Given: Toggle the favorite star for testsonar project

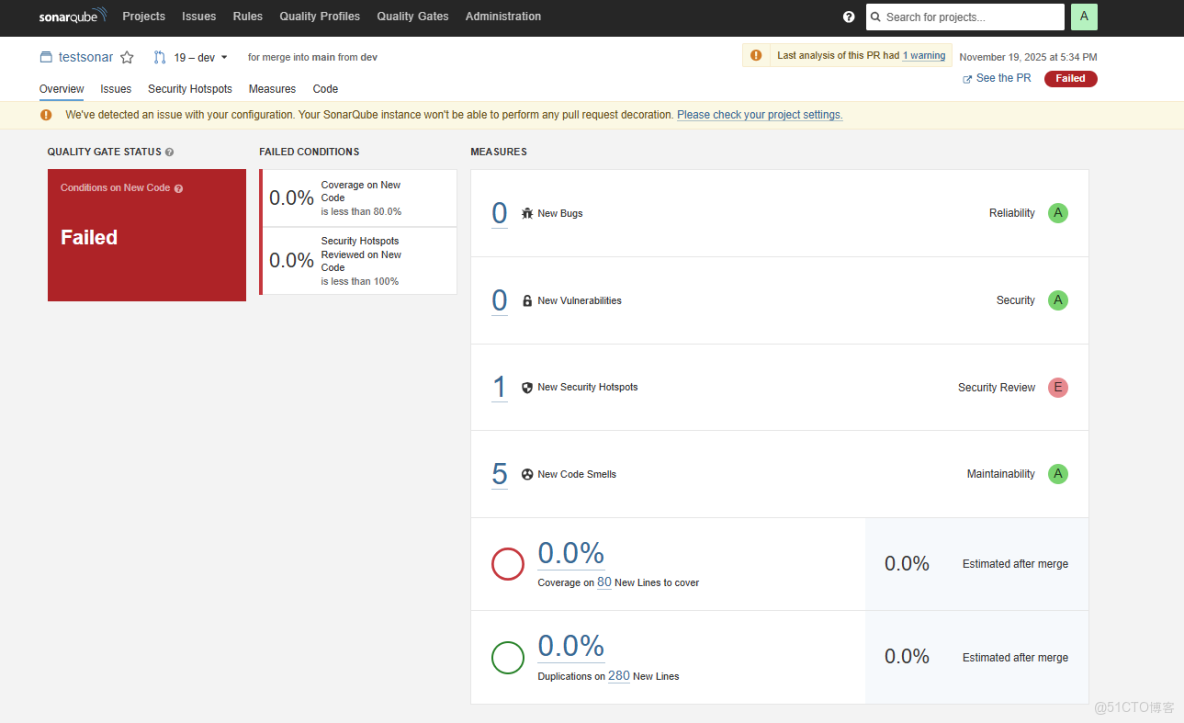Looking at the screenshot, I should click(126, 57).
